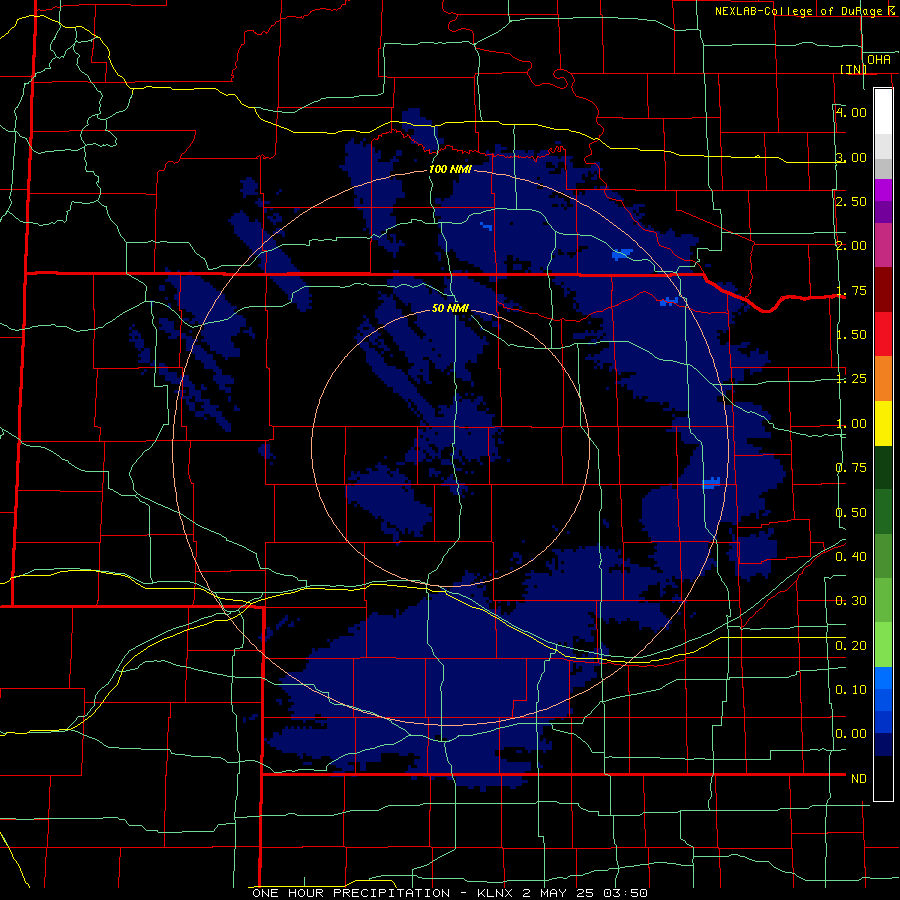Click the '0.40' legend value
Image resolution: width=900 pixels, height=900 pixels.
(x=851, y=556)
